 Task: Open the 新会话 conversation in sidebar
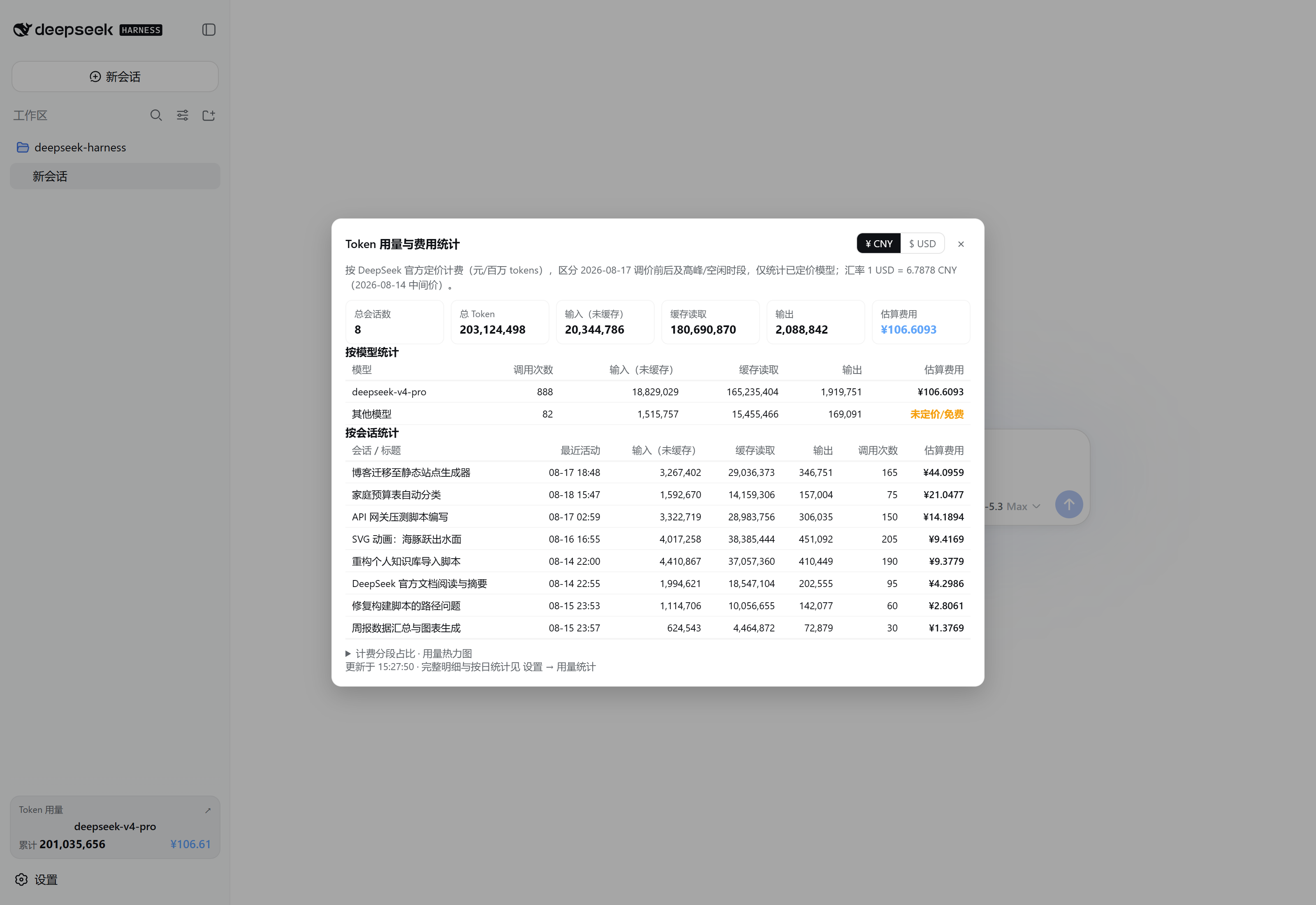click(115, 176)
